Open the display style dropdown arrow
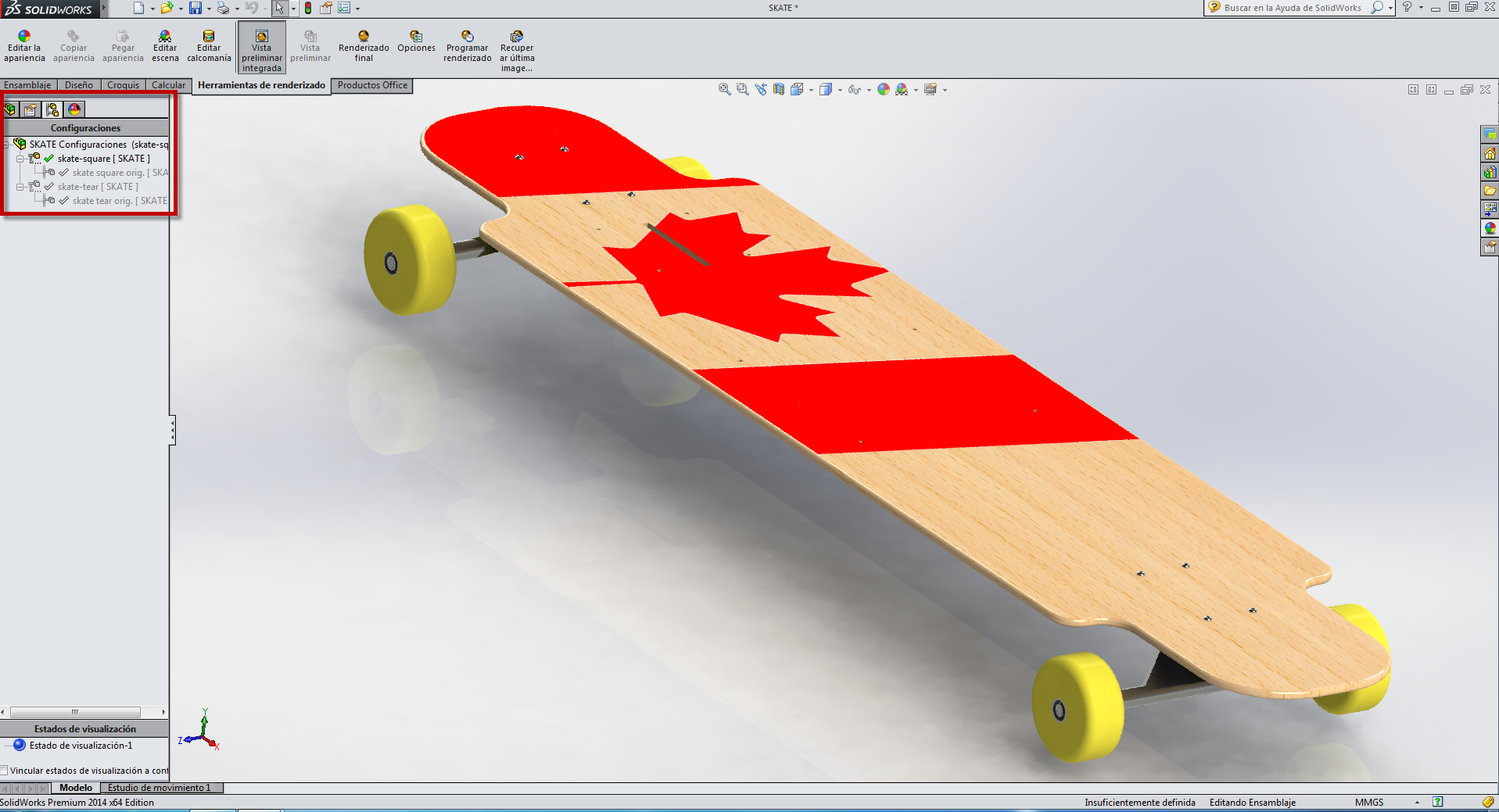This screenshot has height=812, width=1499. coord(840,91)
